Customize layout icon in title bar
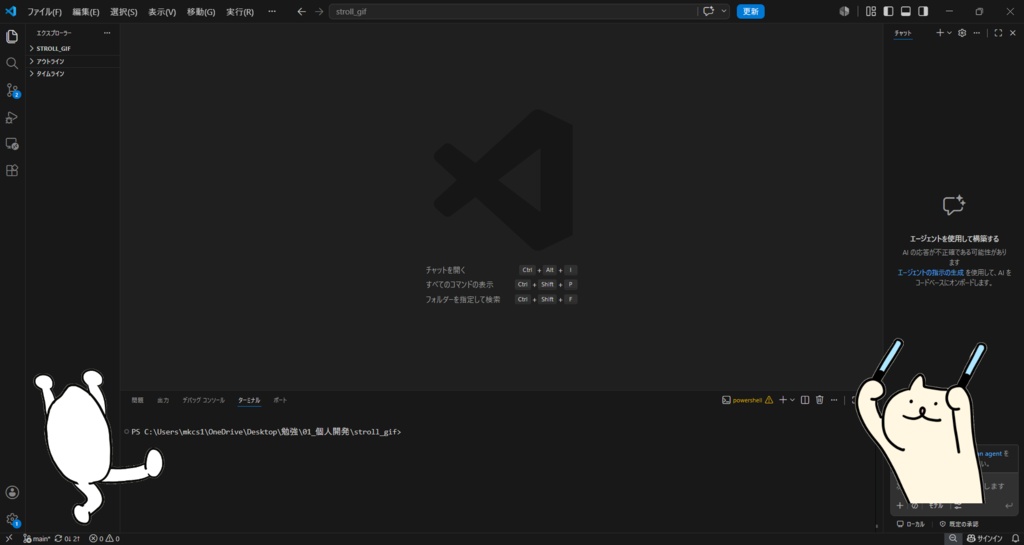The height and width of the screenshot is (545, 1024). [x=871, y=11]
